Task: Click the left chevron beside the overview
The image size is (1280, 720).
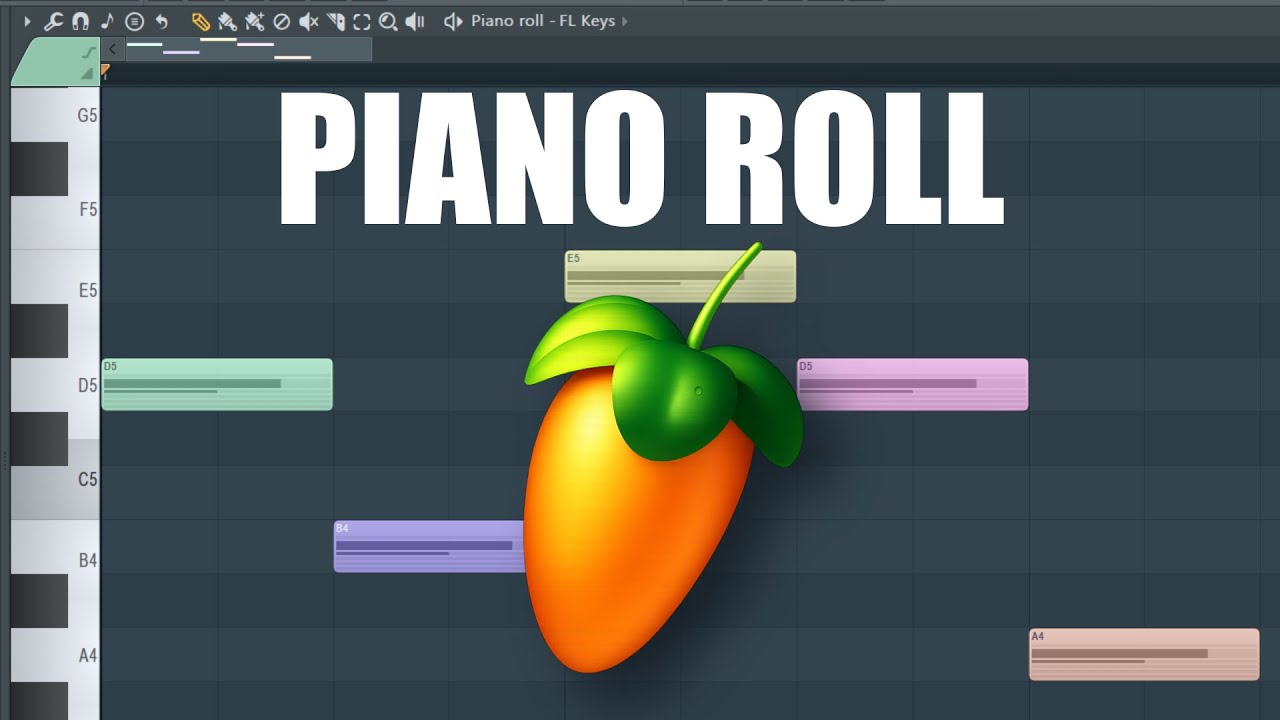Action: 113,49
